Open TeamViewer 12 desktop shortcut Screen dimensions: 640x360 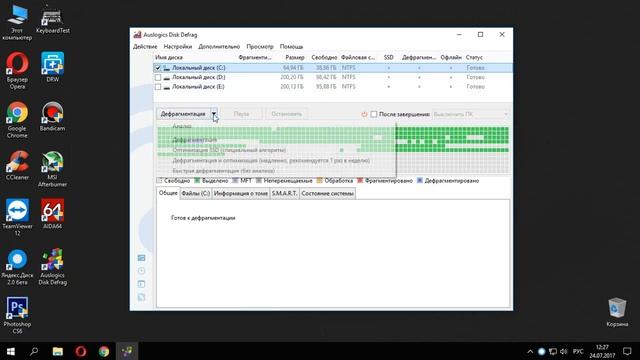[17, 217]
